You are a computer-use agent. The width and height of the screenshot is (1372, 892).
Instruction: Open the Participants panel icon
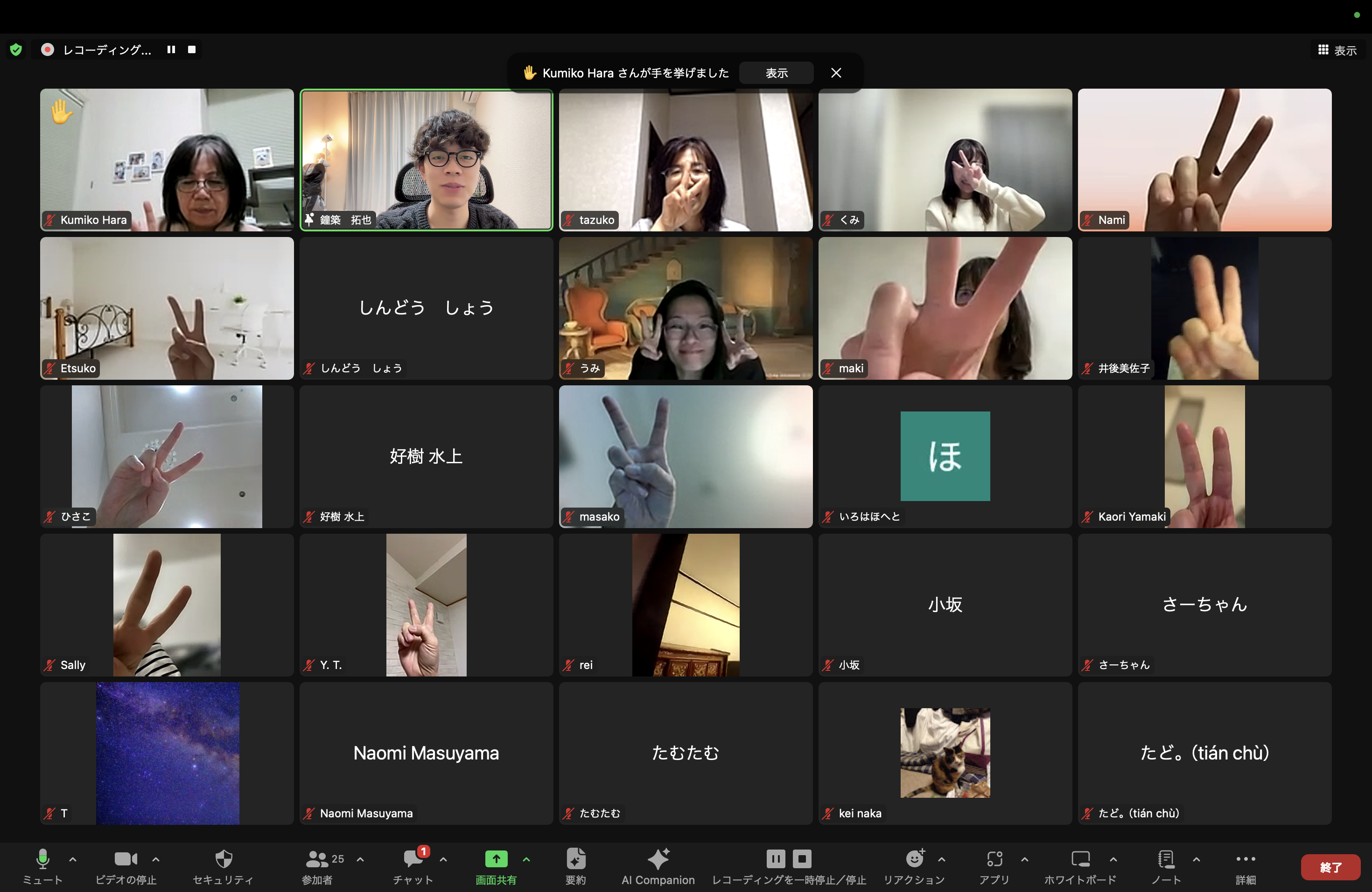point(316,859)
